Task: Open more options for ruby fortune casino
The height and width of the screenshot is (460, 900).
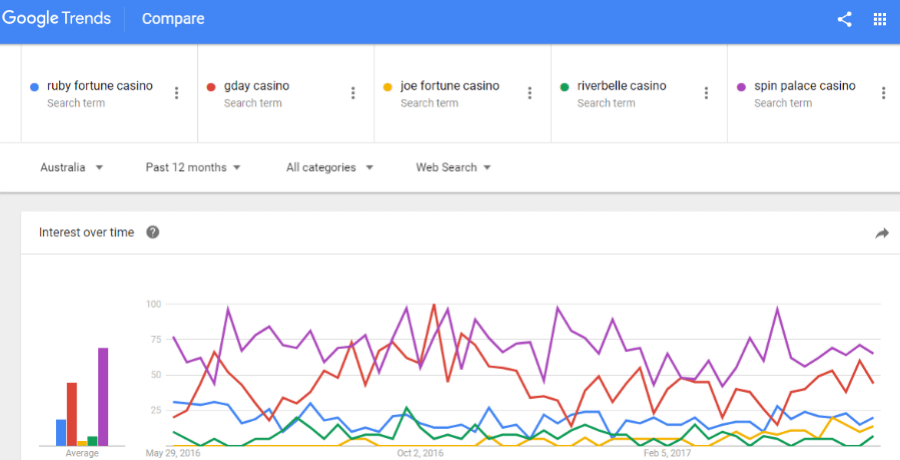Action: (x=176, y=92)
